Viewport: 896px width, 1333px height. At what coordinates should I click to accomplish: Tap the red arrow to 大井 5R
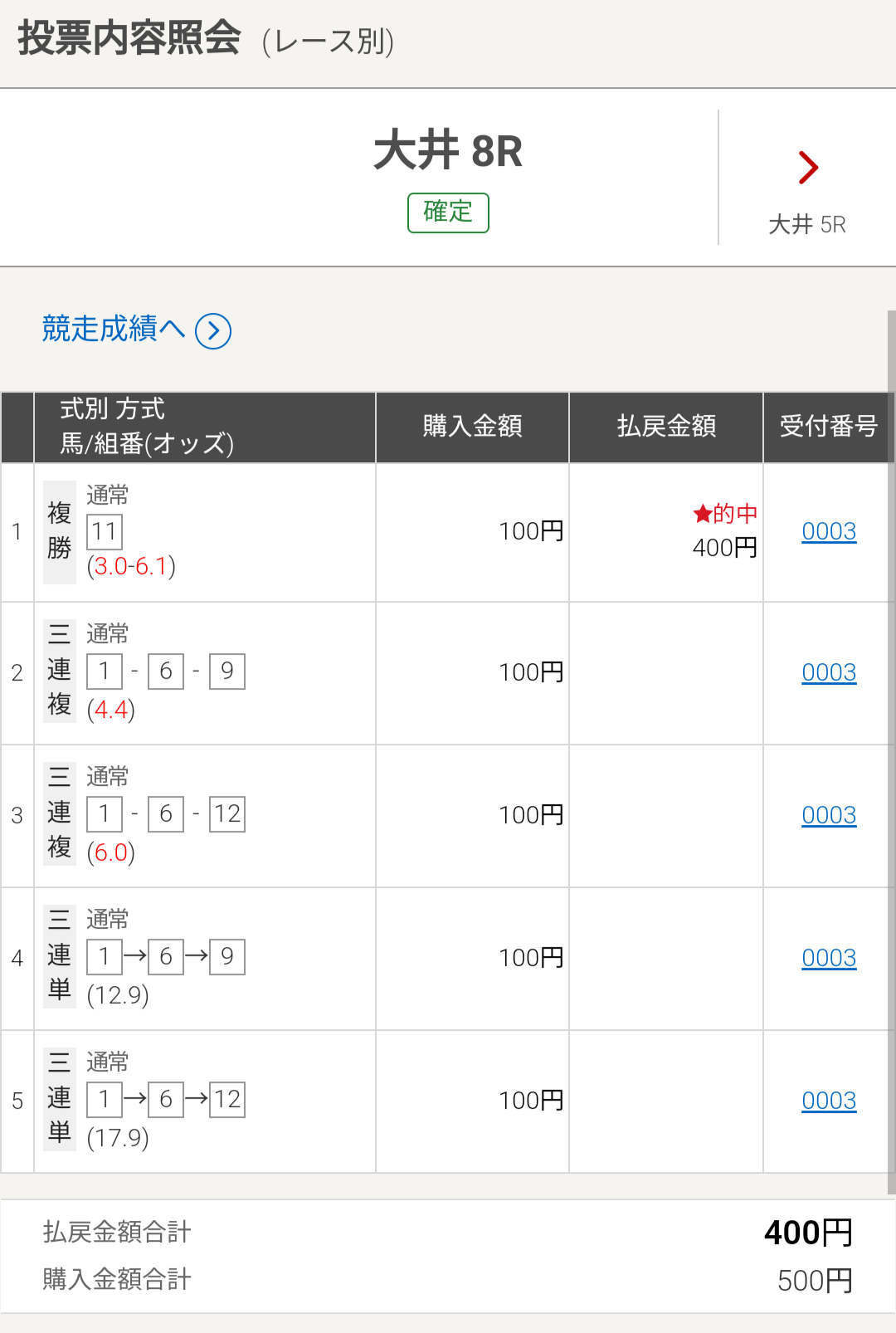808,168
